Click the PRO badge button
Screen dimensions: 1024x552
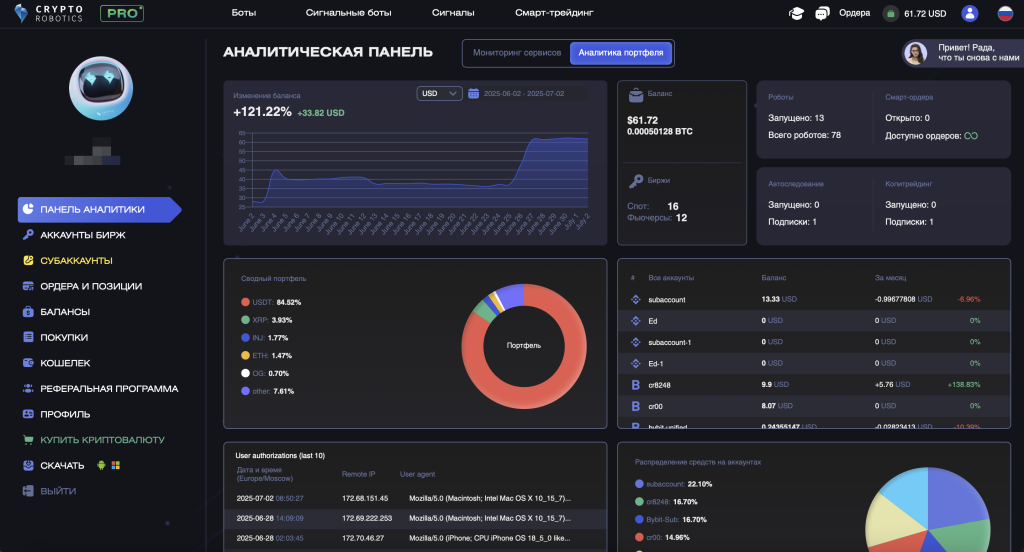pyautogui.click(x=122, y=13)
